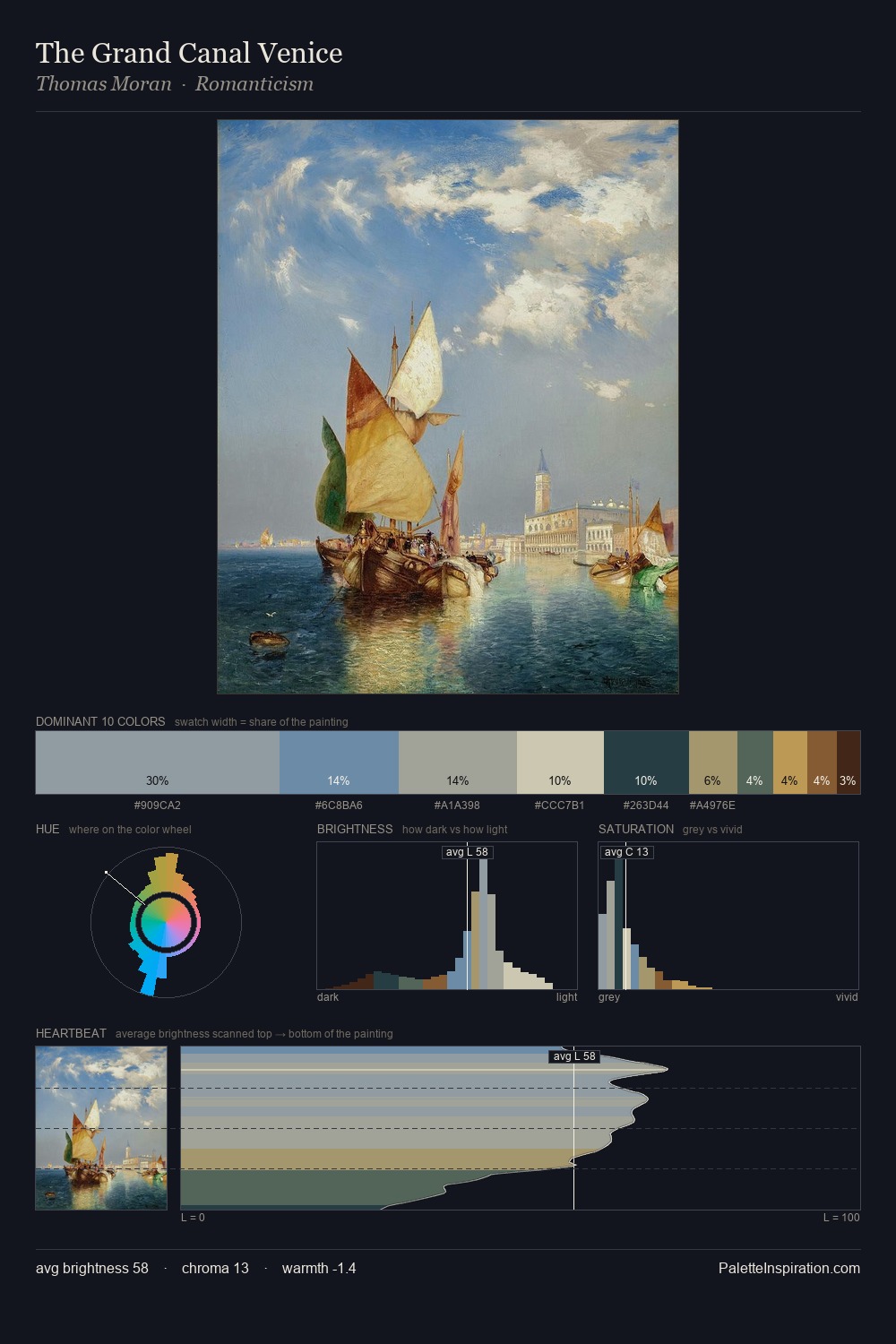This screenshot has height=1344, width=896.
Task: Click the 10% dark teal swatch #263D44
Action: click(x=646, y=762)
